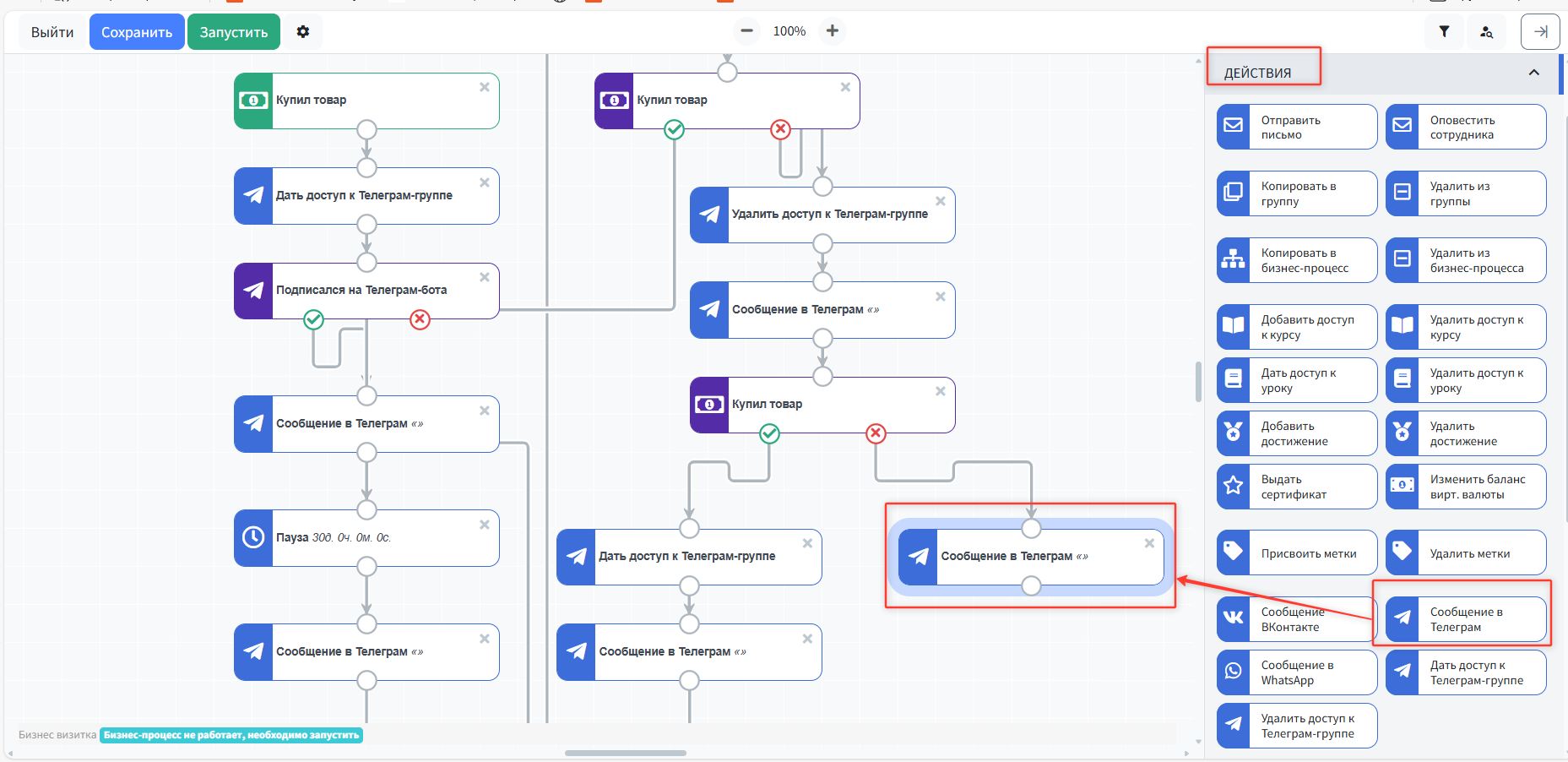1568x762 pixels.
Task: Click the green checkmark on top-right Купил товар
Action: click(x=674, y=129)
